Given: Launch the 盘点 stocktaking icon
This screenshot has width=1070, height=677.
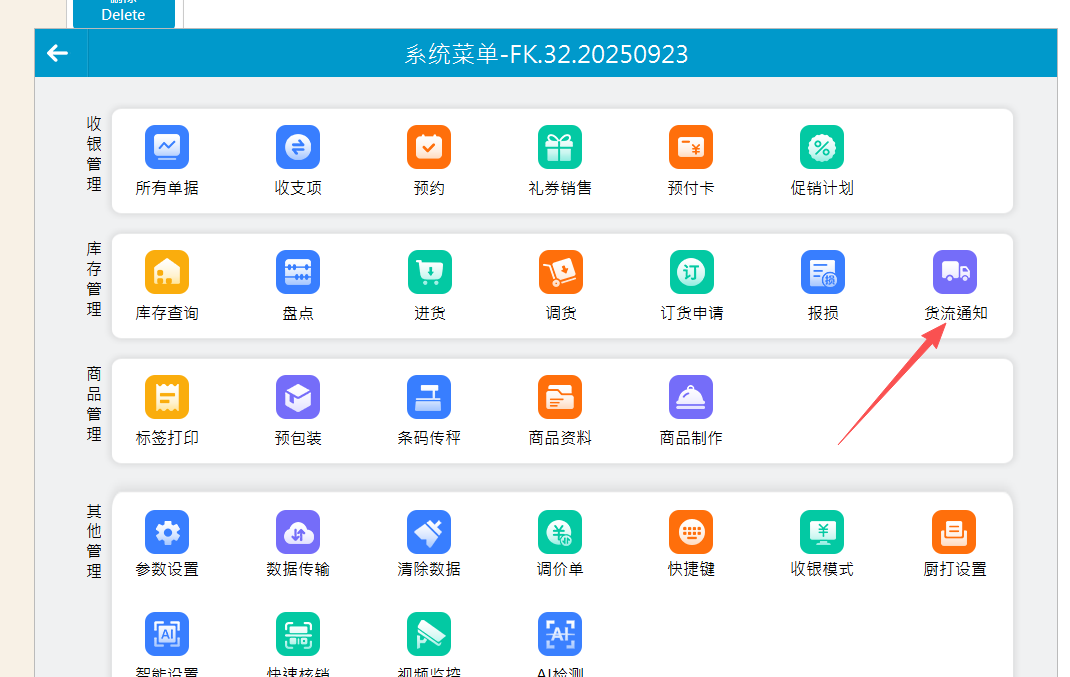Looking at the screenshot, I should tap(298, 272).
